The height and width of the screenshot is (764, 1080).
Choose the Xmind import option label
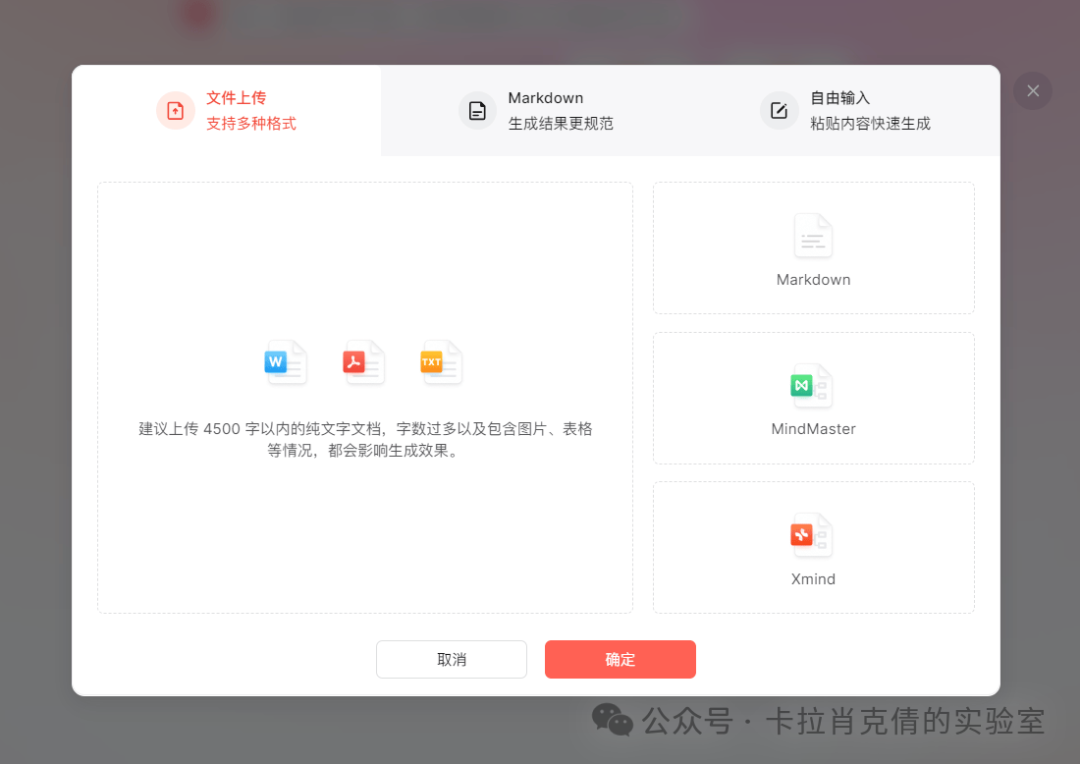[813, 579]
